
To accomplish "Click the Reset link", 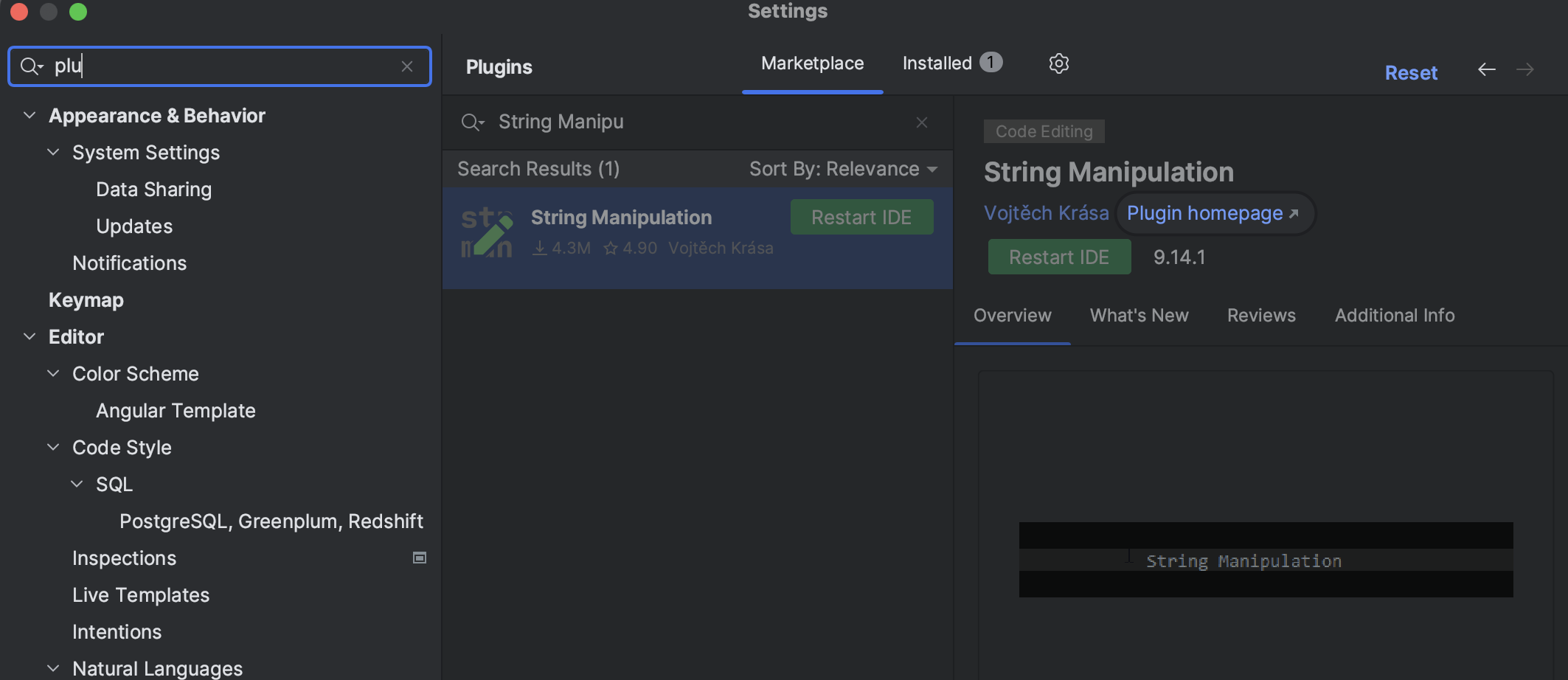I will tap(1411, 73).
